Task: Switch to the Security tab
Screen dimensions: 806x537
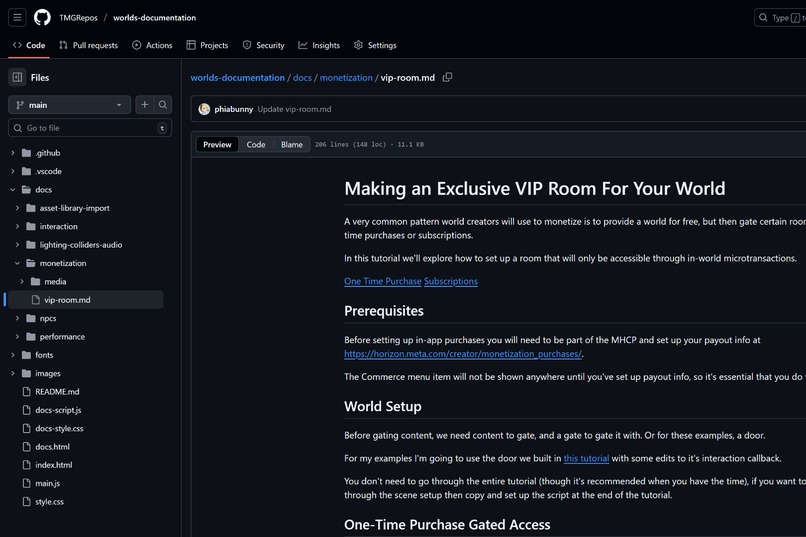Action: click(263, 45)
